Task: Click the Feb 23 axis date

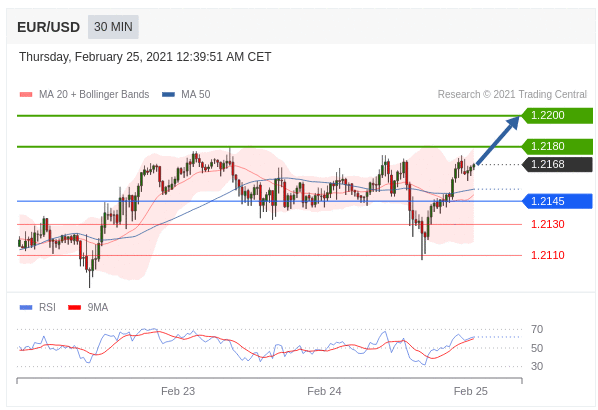Action: pos(178,391)
